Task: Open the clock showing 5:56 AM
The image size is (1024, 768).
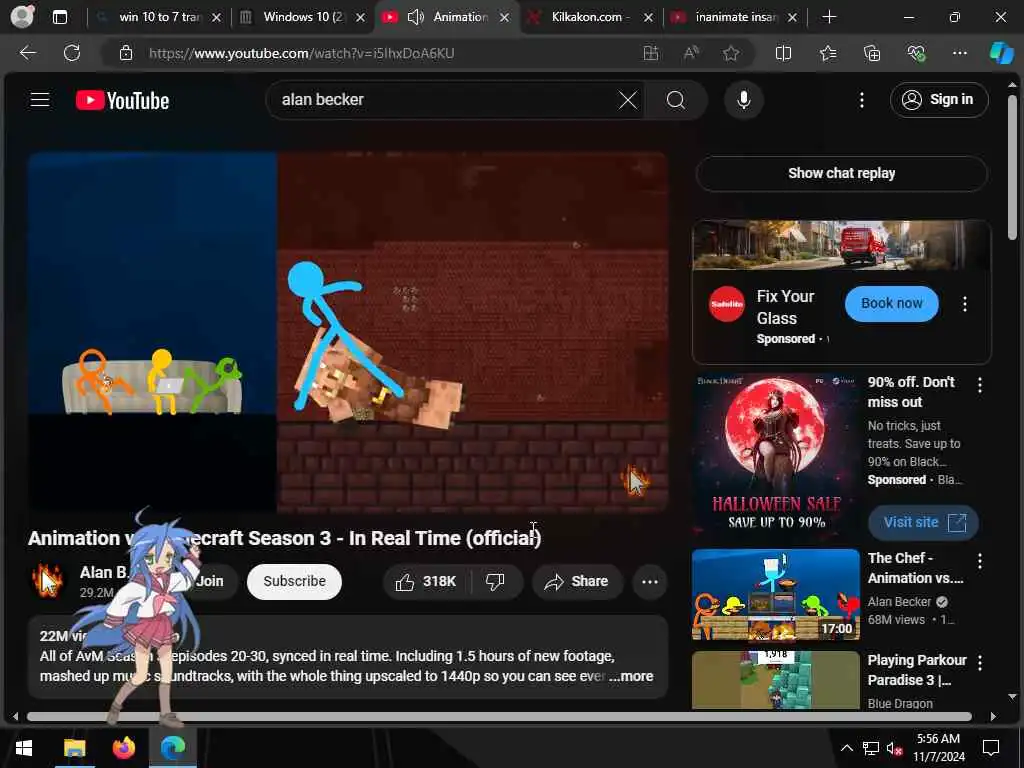Action: click(938, 748)
